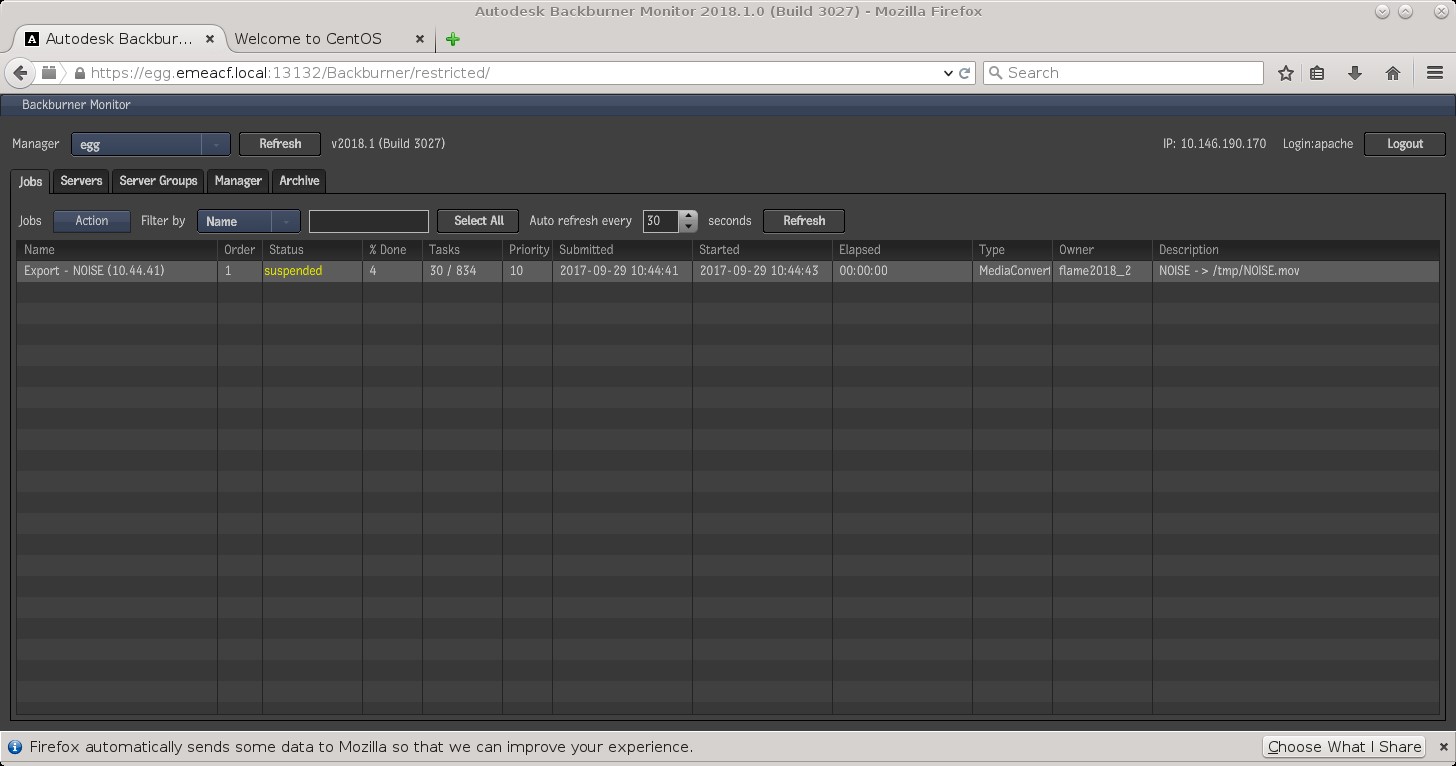Click the lock icon in the address bar
The height and width of the screenshot is (766, 1456).
pyautogui.click(x=80, y=73)
